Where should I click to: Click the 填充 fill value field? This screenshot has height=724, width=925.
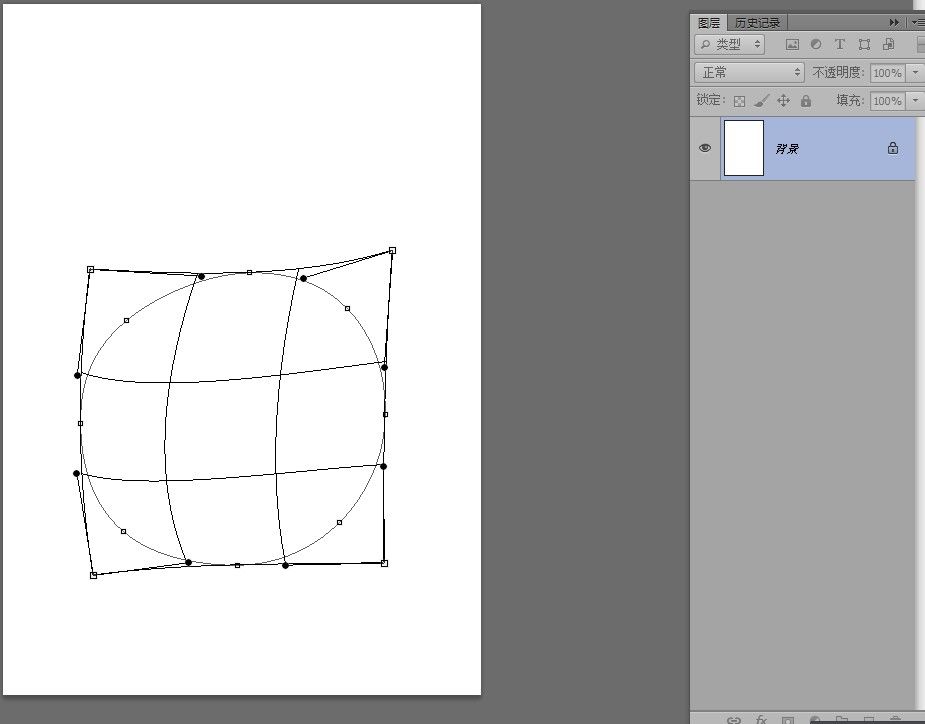coord(888,101)
